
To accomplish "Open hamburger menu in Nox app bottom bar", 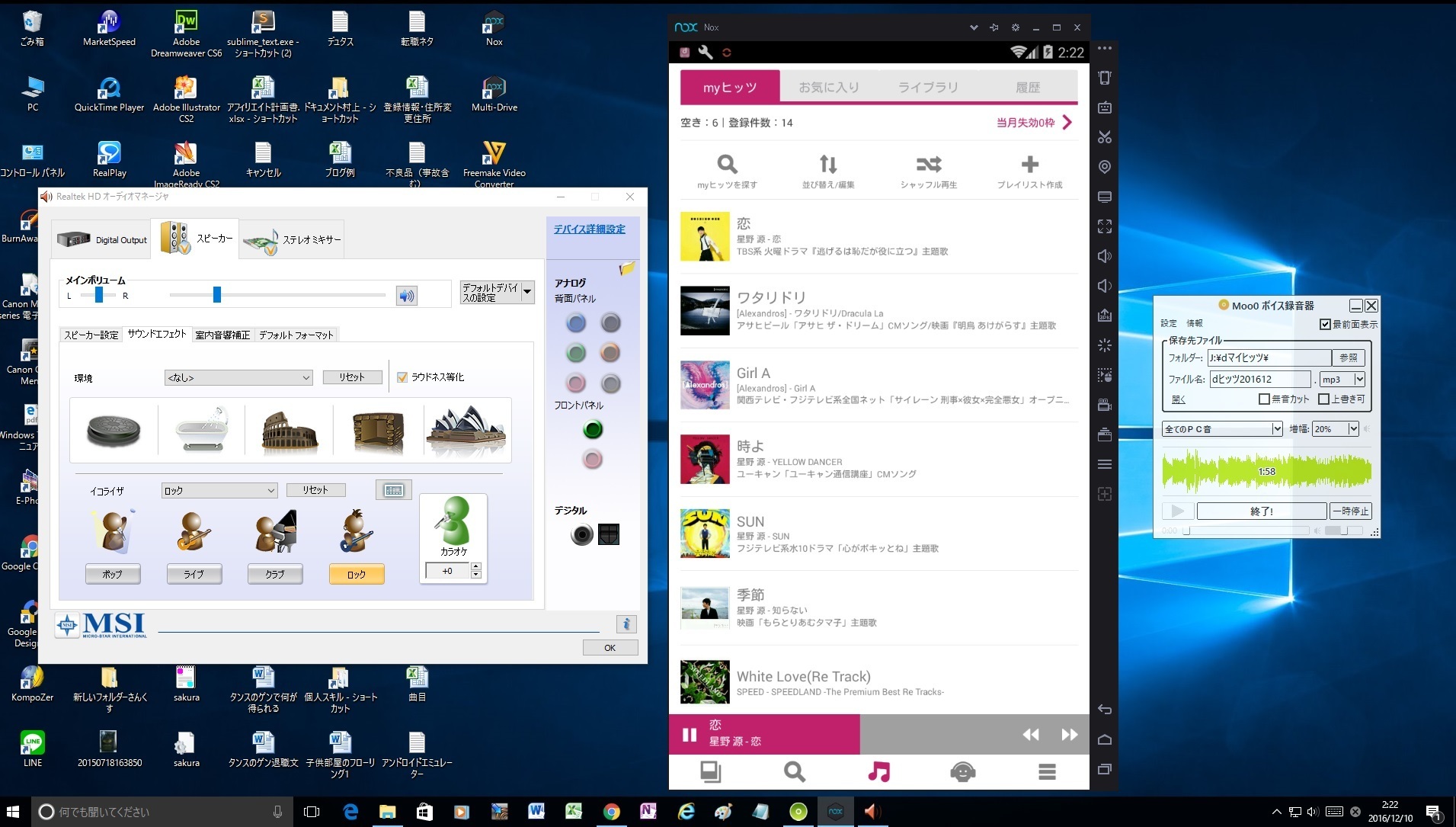I will (1047, 772).
